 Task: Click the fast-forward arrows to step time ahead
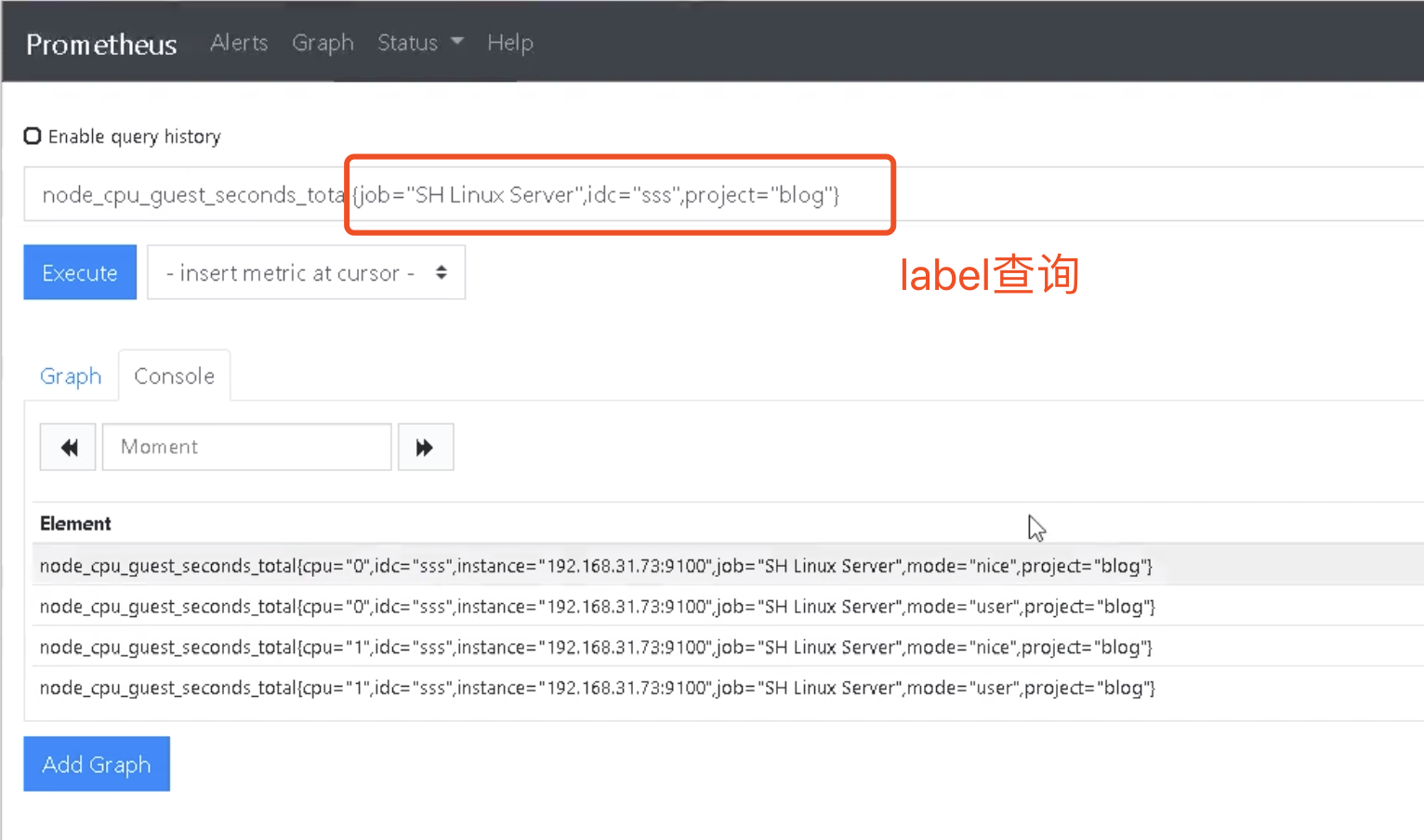click(426, 447)
